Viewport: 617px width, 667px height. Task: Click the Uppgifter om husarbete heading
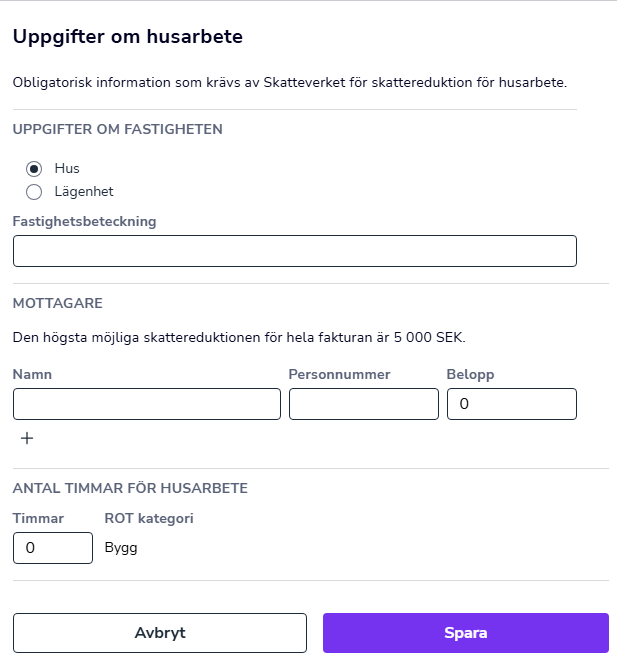point(128,37)
